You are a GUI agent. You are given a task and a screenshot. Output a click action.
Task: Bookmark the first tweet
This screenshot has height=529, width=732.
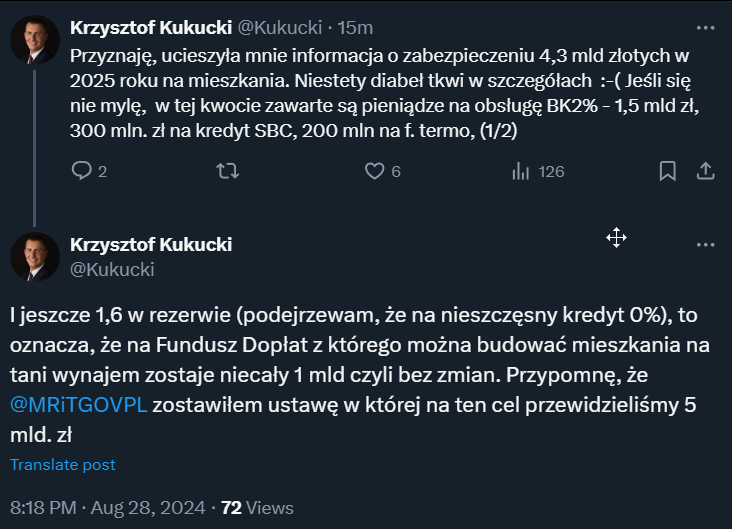(x=667, y=171)
